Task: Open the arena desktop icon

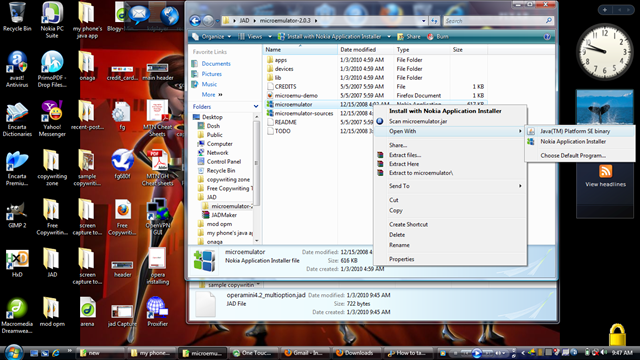Action: [87, 312]
